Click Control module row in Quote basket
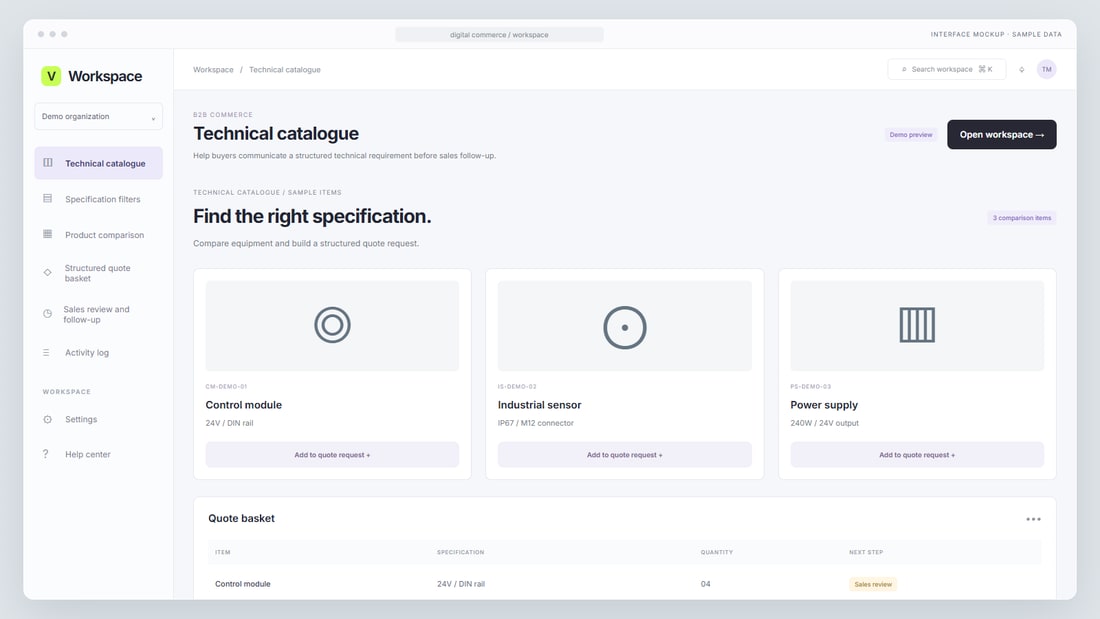This screenshot has width=1100, height=619. point(624,584)
